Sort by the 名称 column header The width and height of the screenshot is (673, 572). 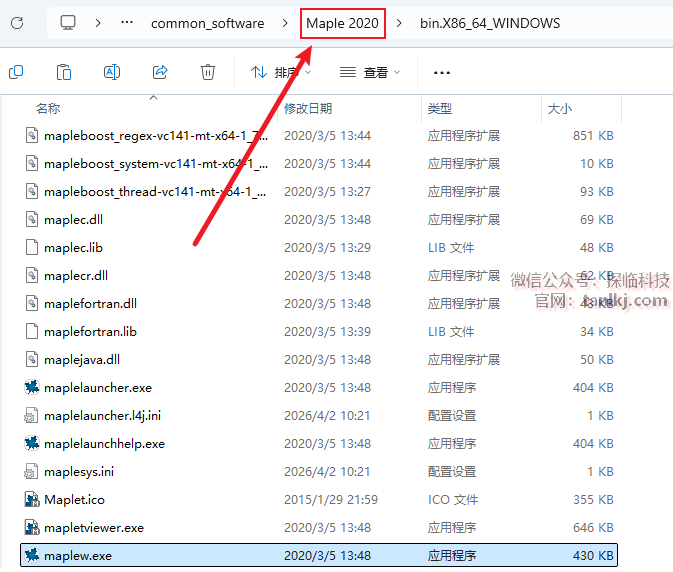coord(48,109)
